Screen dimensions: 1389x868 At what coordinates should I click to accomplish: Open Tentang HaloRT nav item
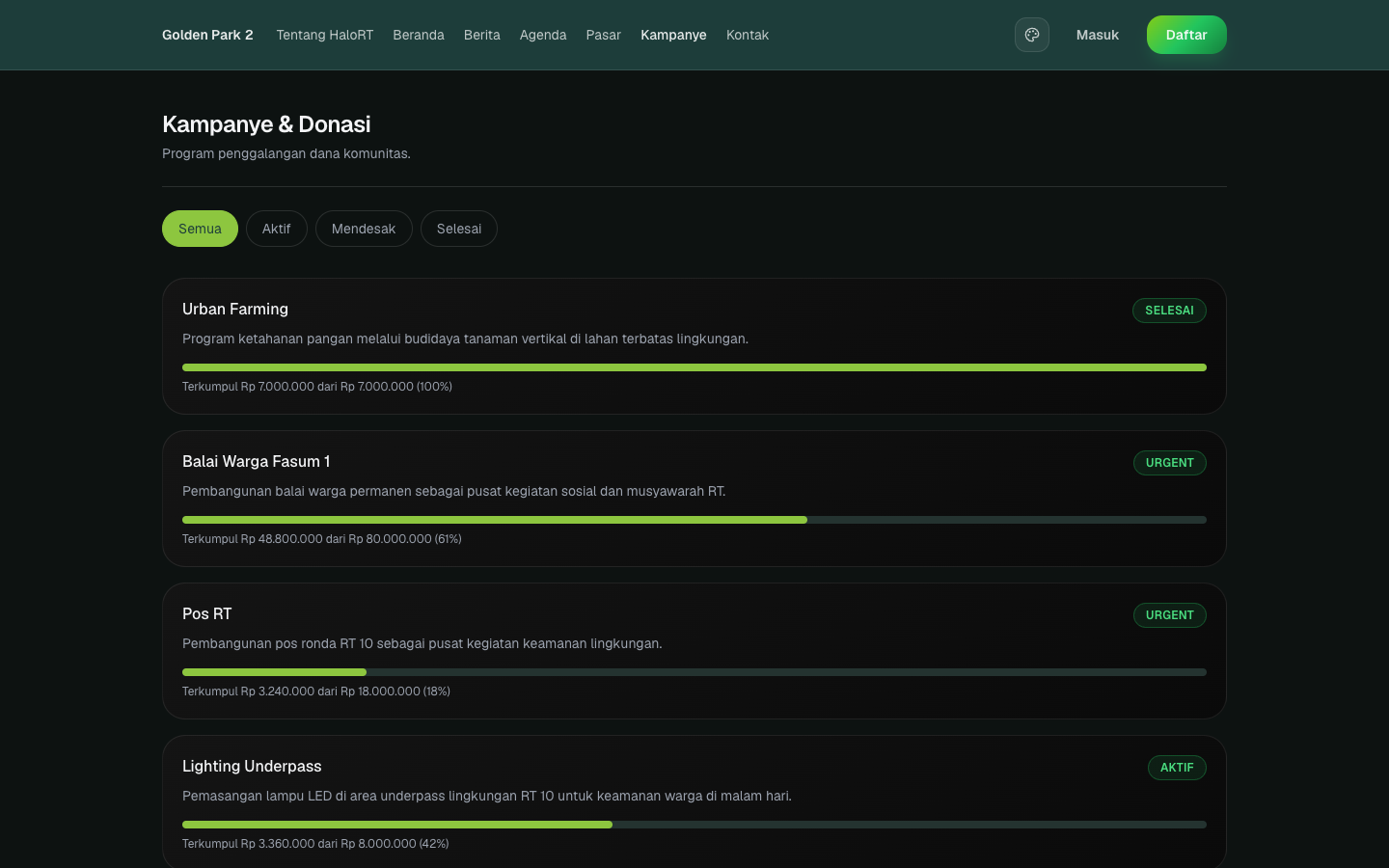325,35
